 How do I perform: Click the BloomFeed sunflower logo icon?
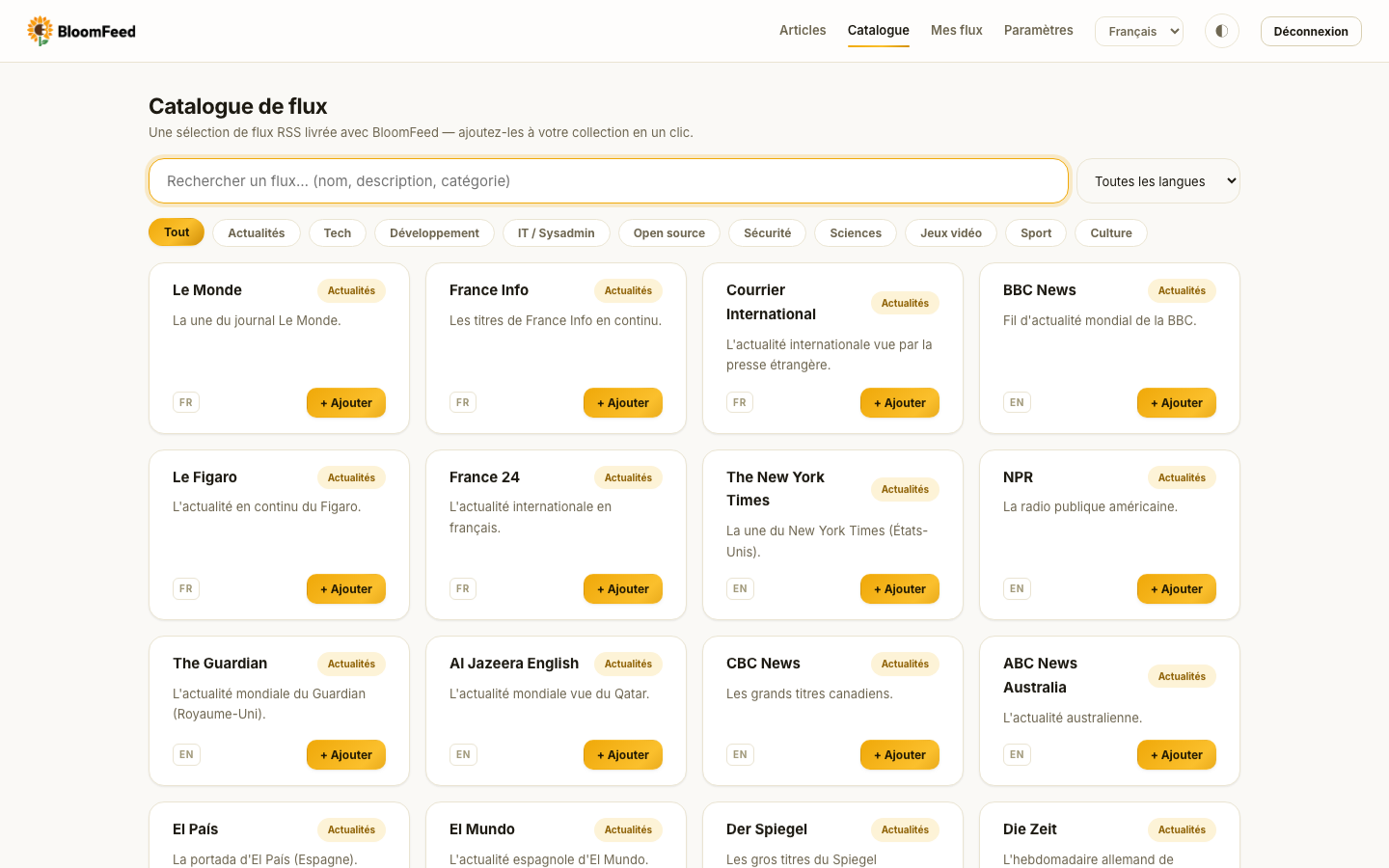[x=40, y=31]
